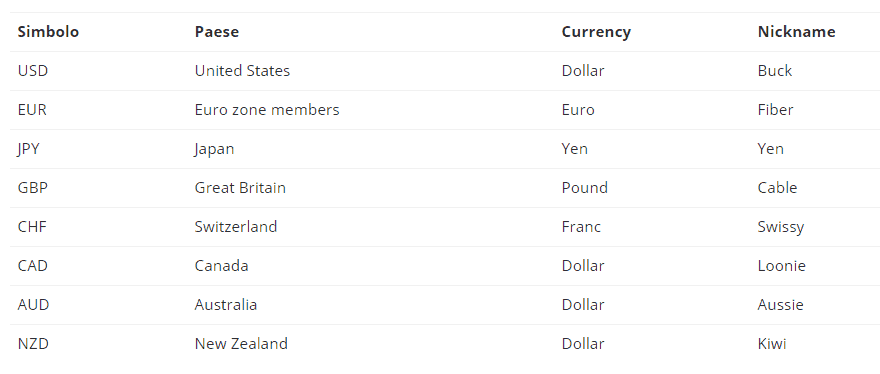This screenshot has height=374, width=880.
Task: Select the CAD symbol cell
Action: (33, 266)
